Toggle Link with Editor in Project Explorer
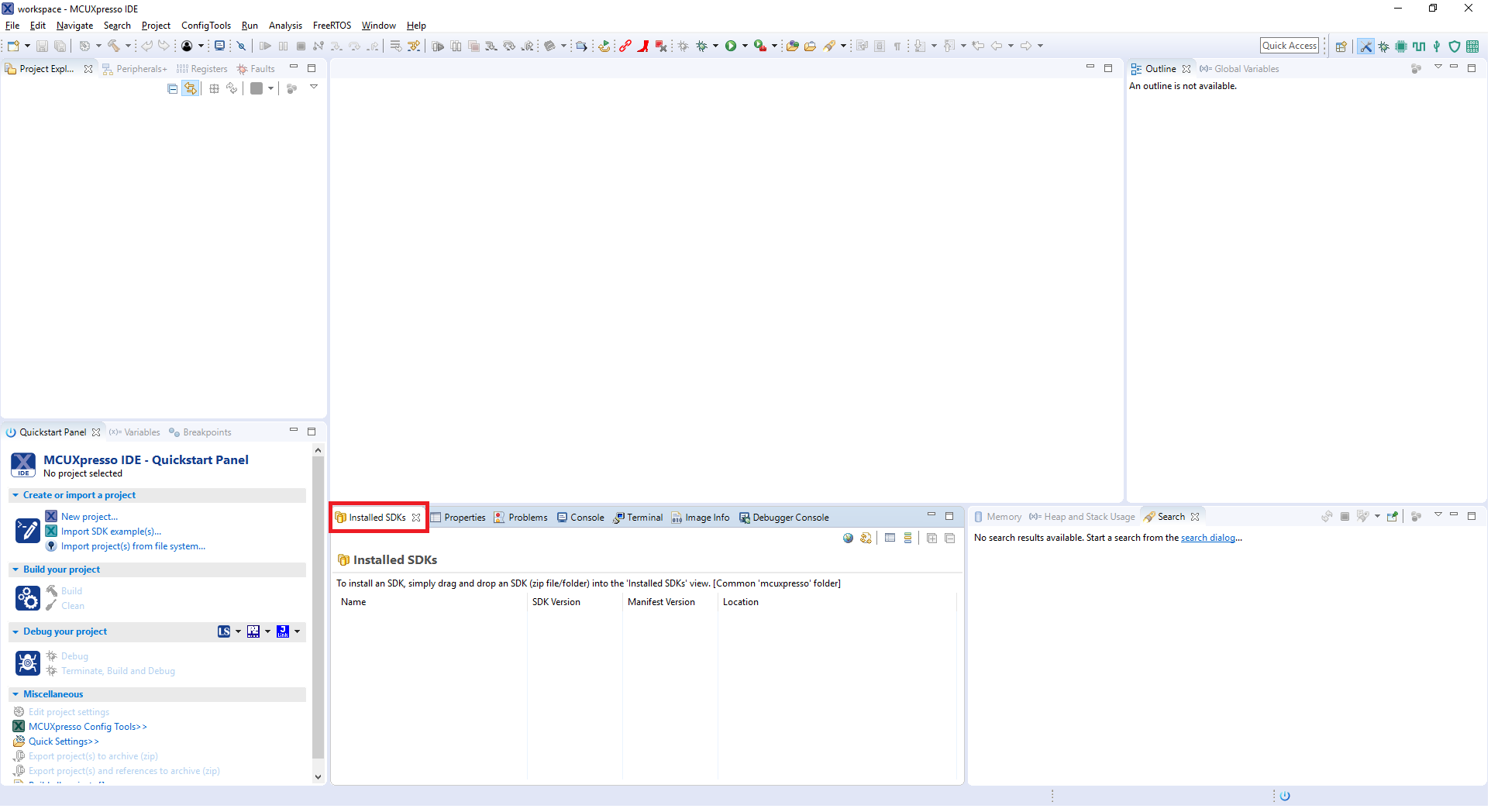 click(x=191, y=89)
